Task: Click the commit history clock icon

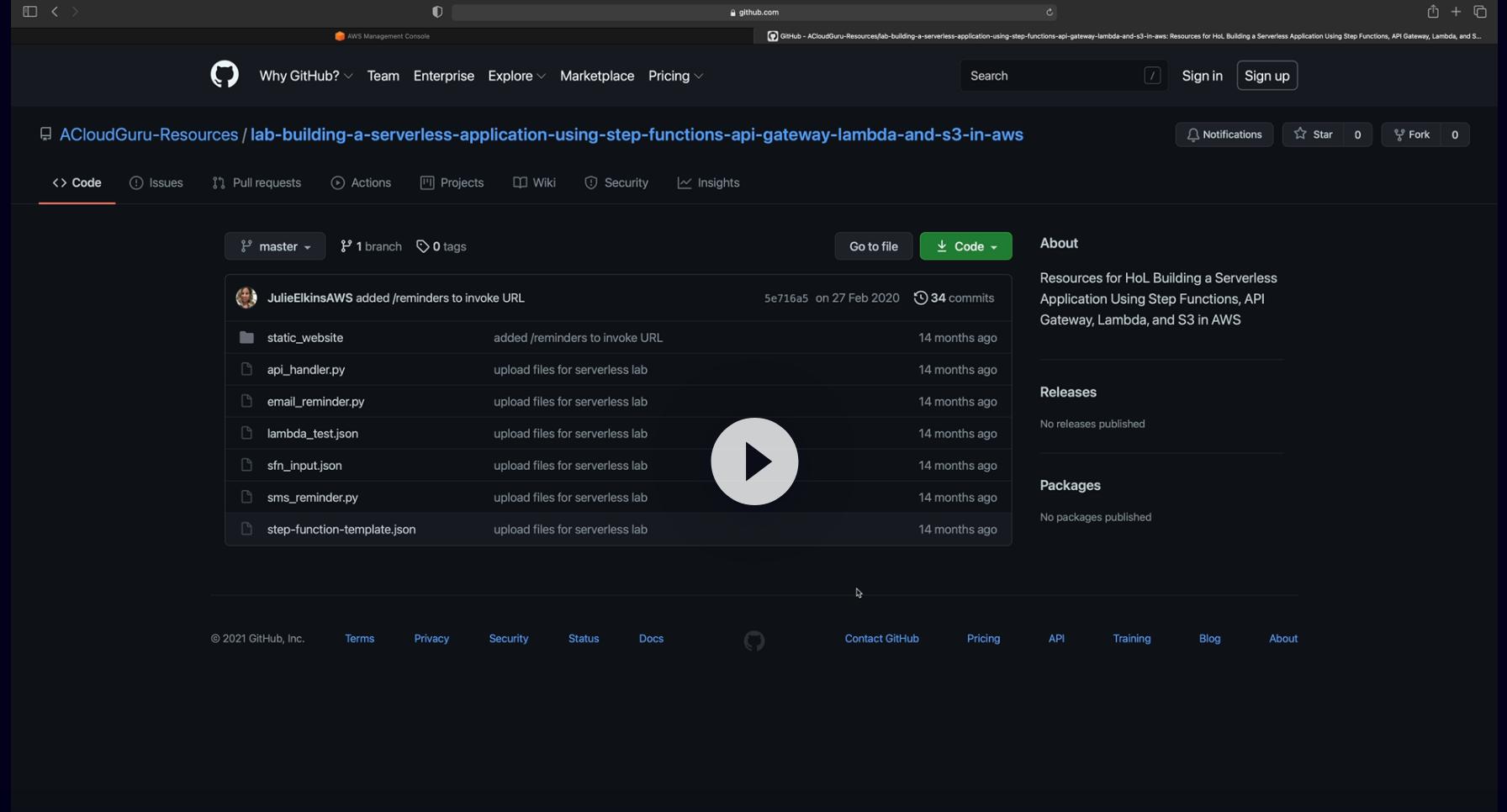Action: (x=921, y=298)
